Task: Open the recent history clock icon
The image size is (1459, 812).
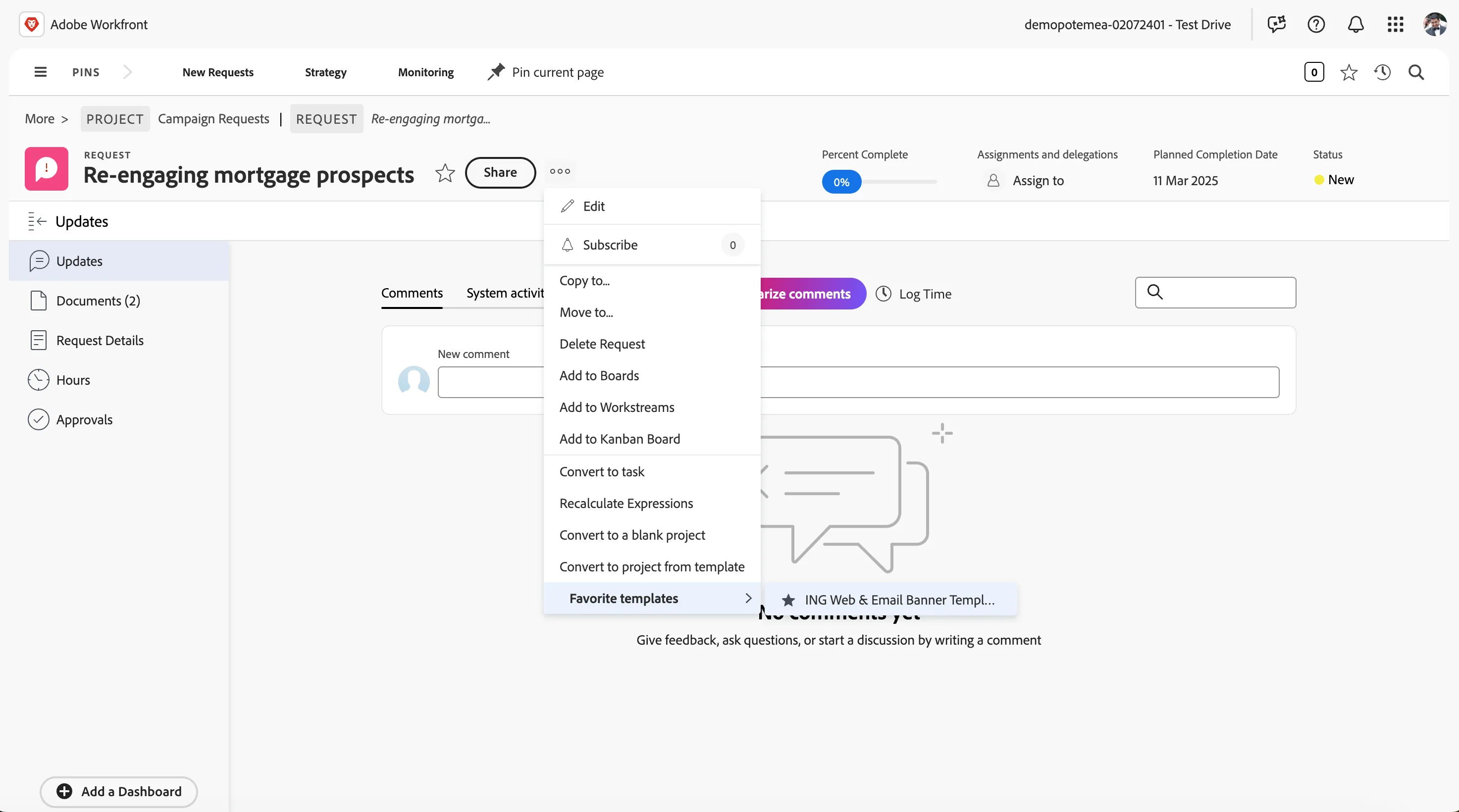Action: click(1383, 72)
